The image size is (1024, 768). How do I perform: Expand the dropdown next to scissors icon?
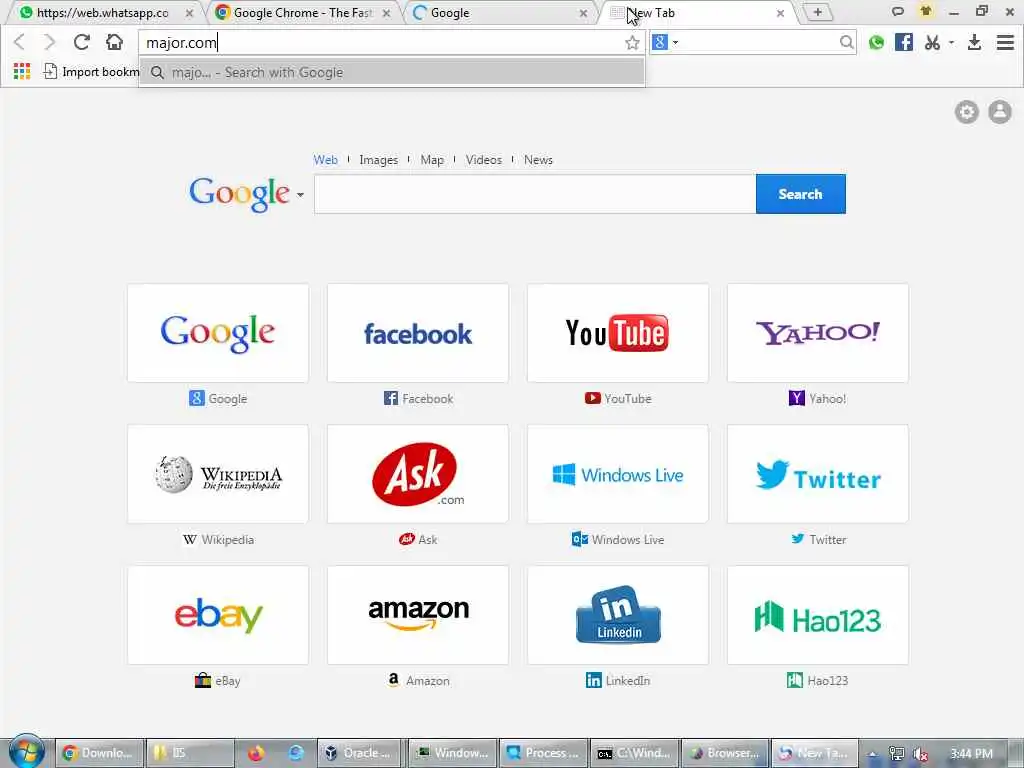[952, 42]
